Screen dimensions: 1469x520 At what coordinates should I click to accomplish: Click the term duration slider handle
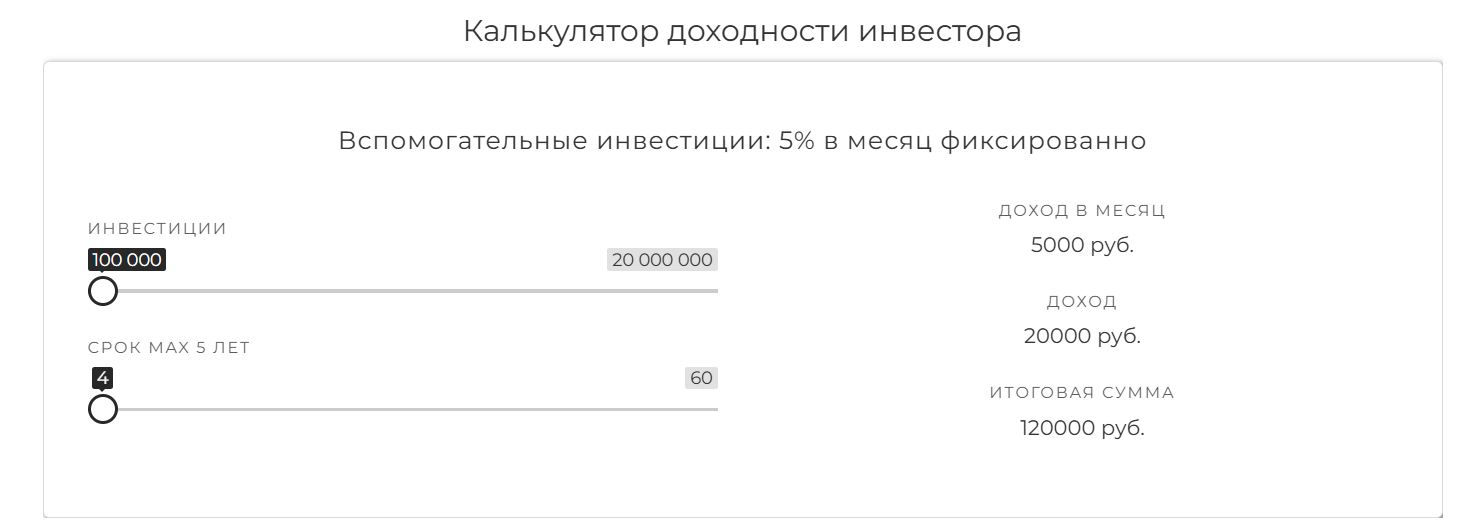coord(103,409)
